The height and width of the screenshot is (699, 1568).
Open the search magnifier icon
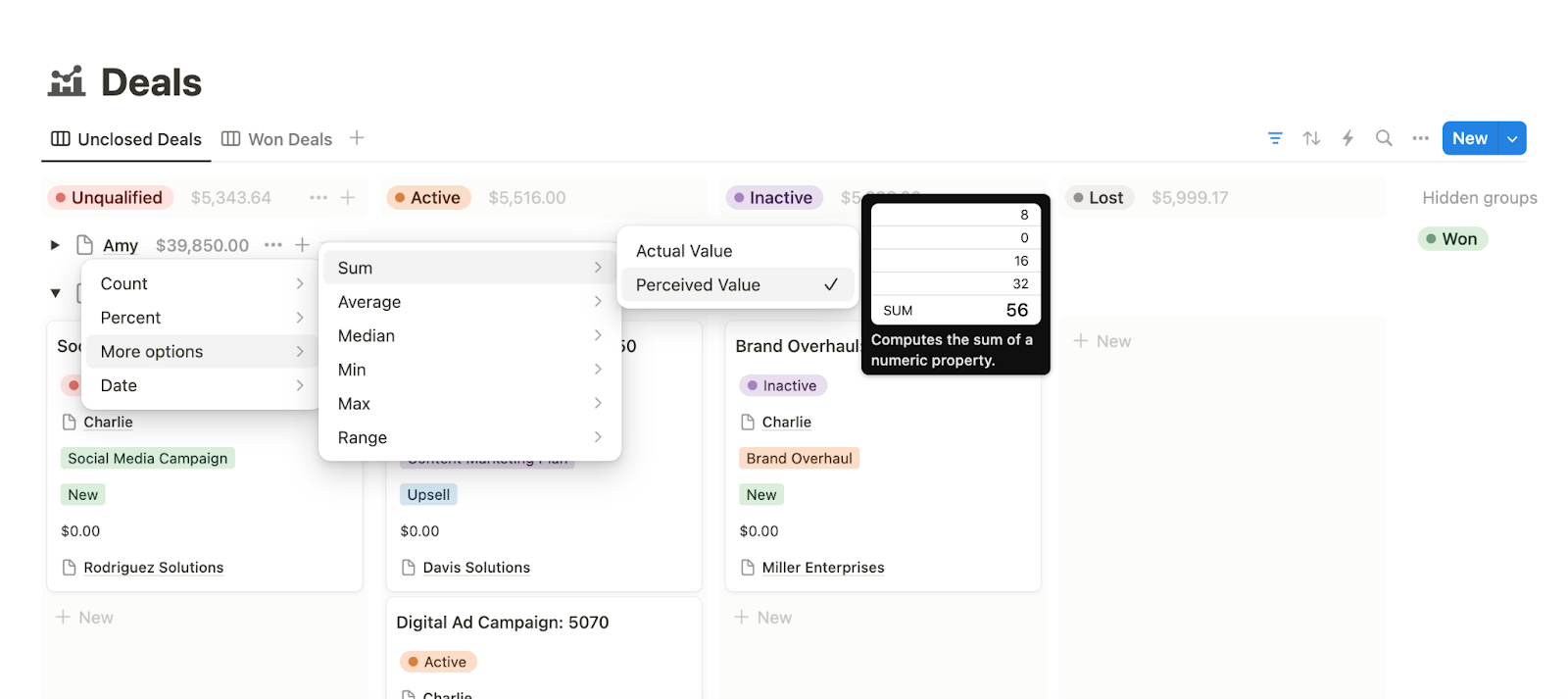[x=1384, y=138]
